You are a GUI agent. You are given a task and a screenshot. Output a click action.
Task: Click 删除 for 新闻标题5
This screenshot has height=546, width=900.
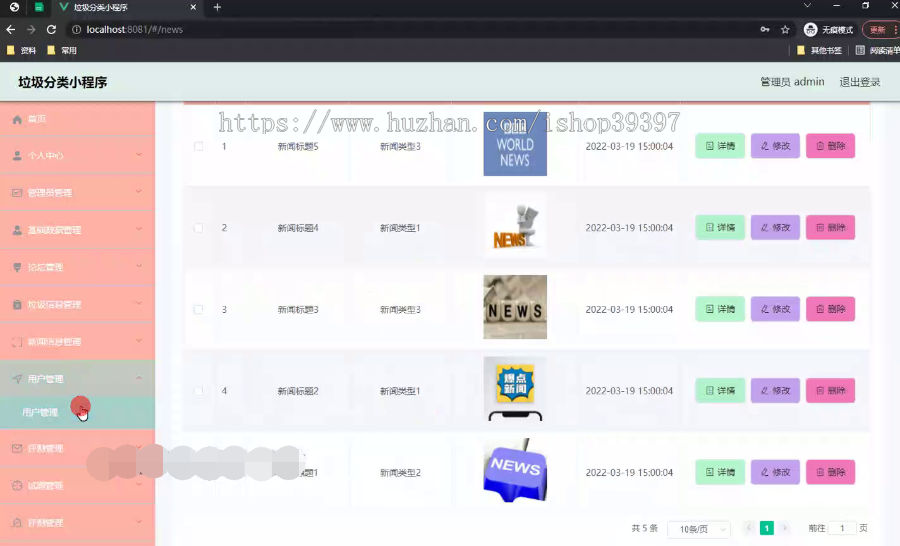coord(830,146)
